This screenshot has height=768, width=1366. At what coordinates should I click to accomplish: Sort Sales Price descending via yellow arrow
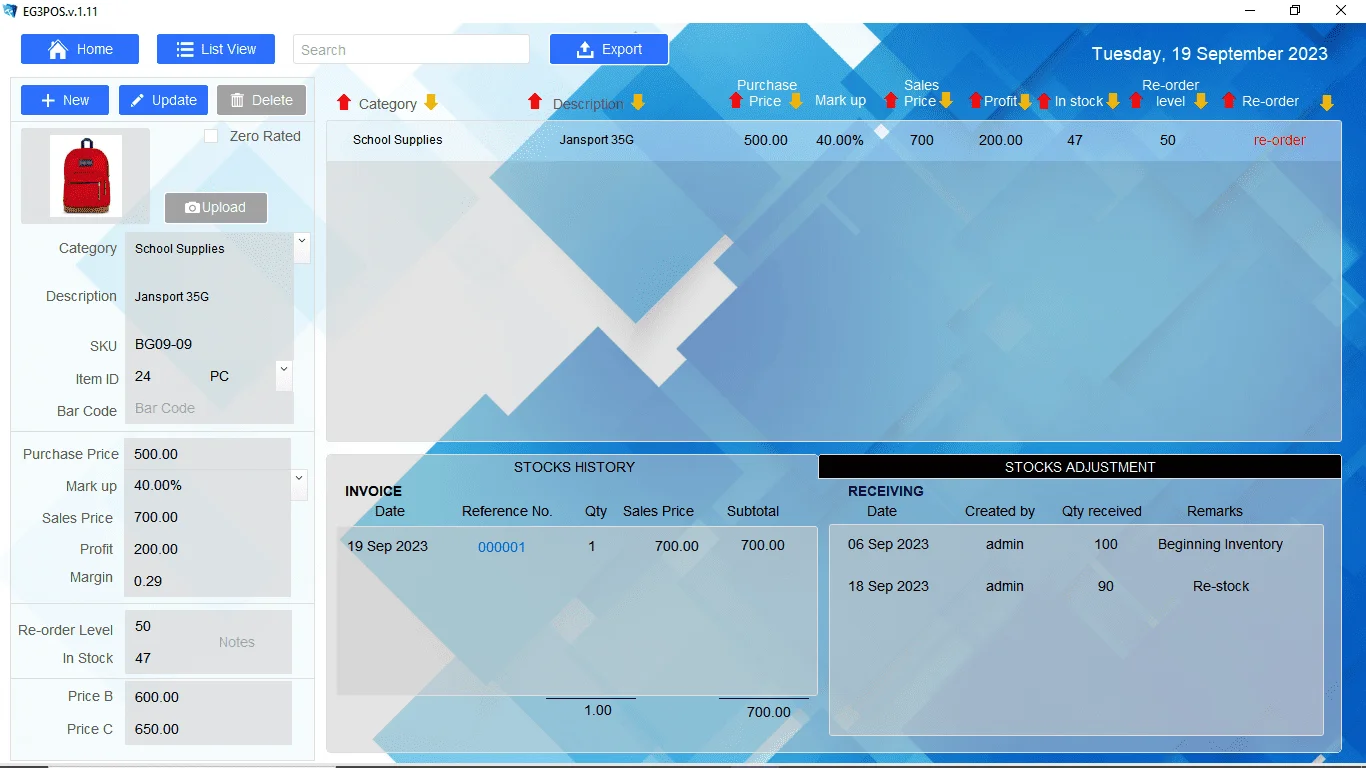pyautogui.click(x=946, y=100)
